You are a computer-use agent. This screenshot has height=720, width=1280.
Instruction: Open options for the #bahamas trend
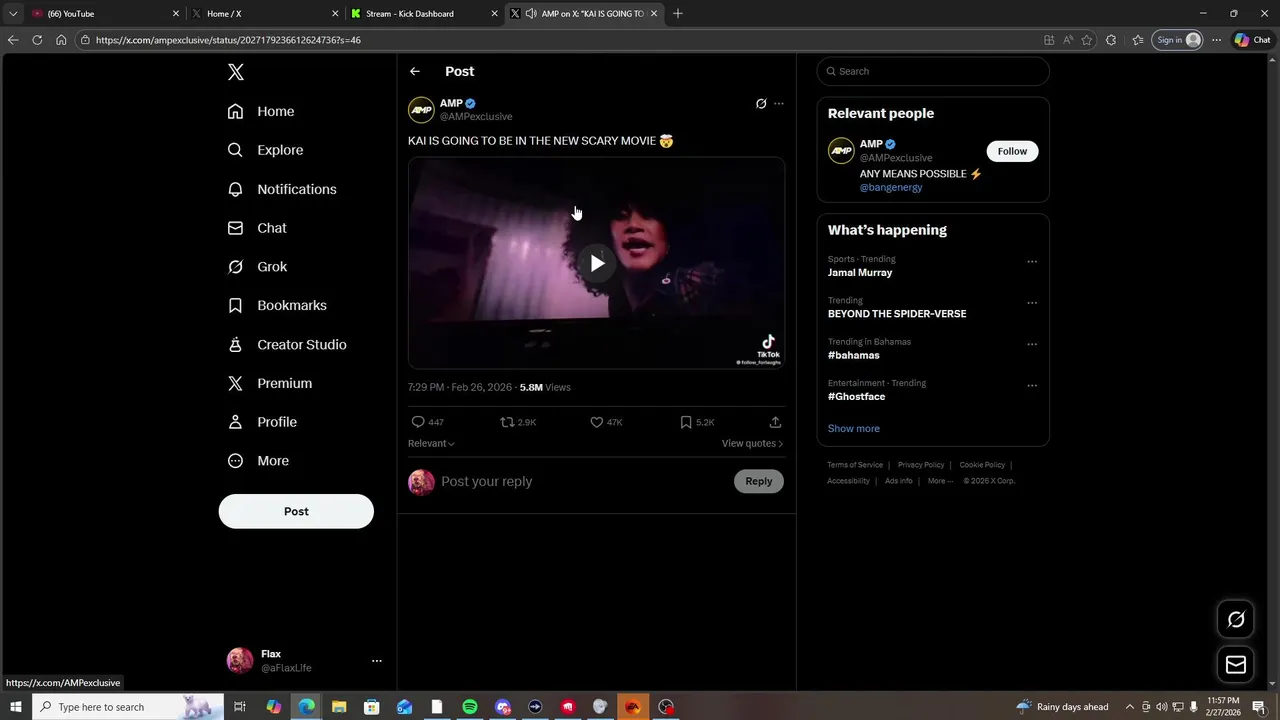click(1032, 344)
